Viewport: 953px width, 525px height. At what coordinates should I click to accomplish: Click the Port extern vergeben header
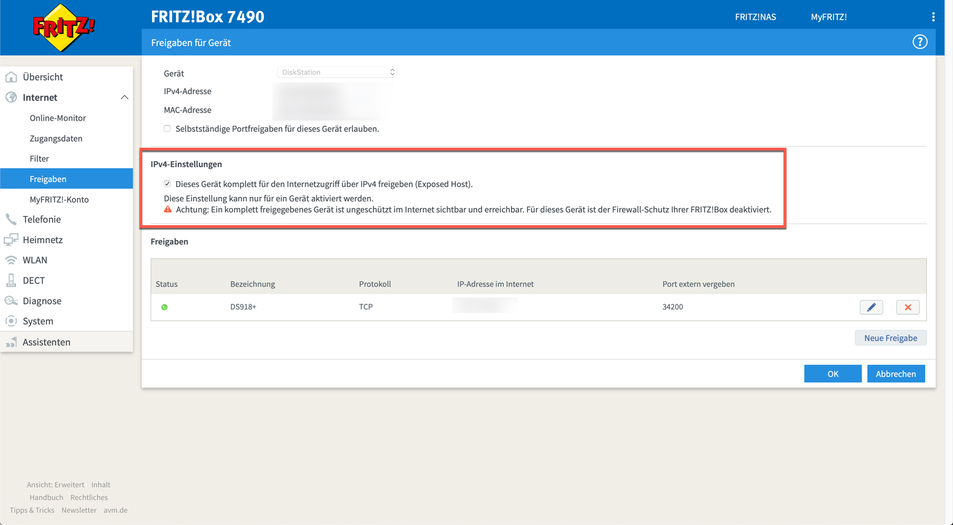(698, 284)
